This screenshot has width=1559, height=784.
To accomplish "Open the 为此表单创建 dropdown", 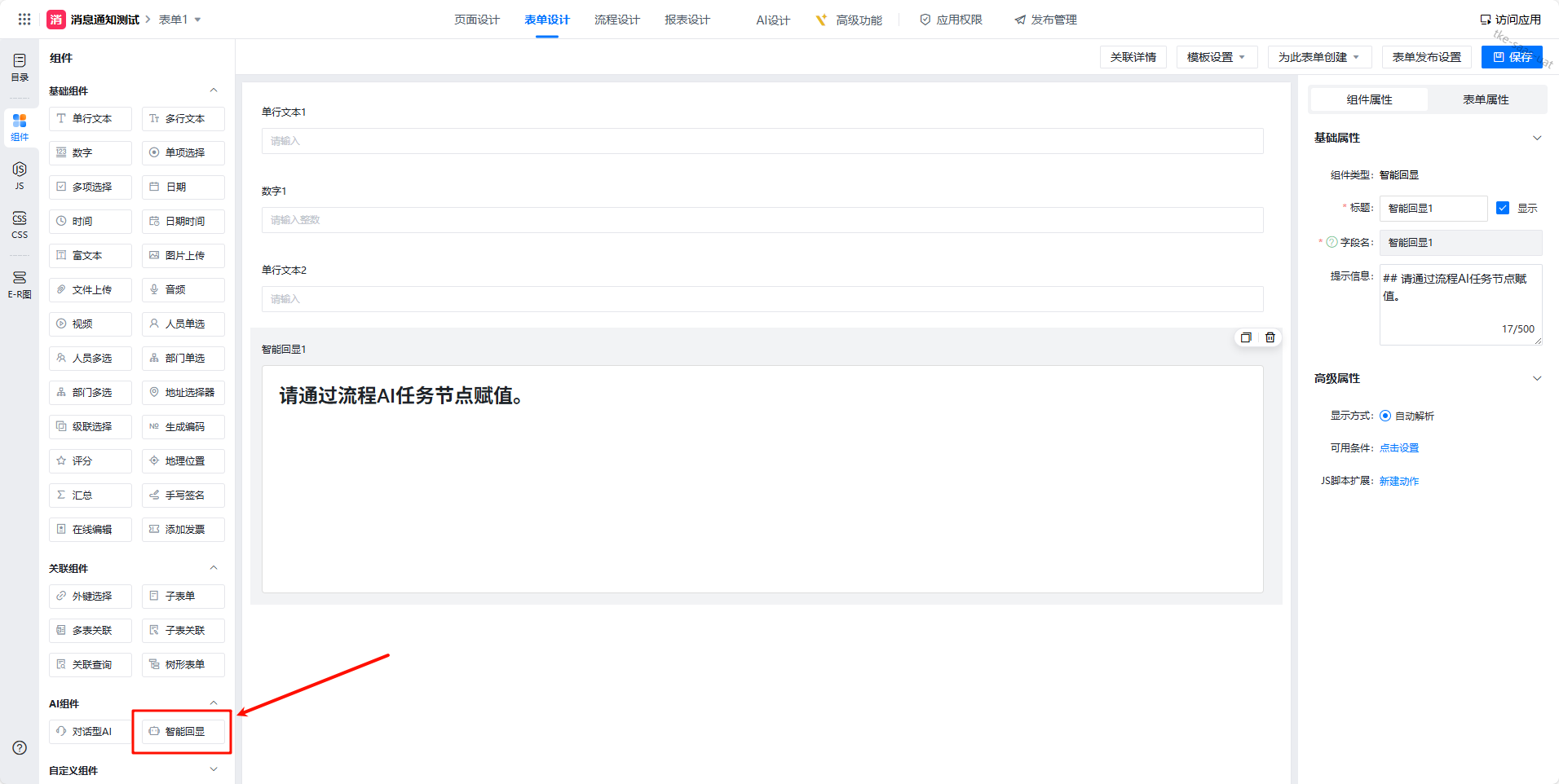I will click(1318, 57).
